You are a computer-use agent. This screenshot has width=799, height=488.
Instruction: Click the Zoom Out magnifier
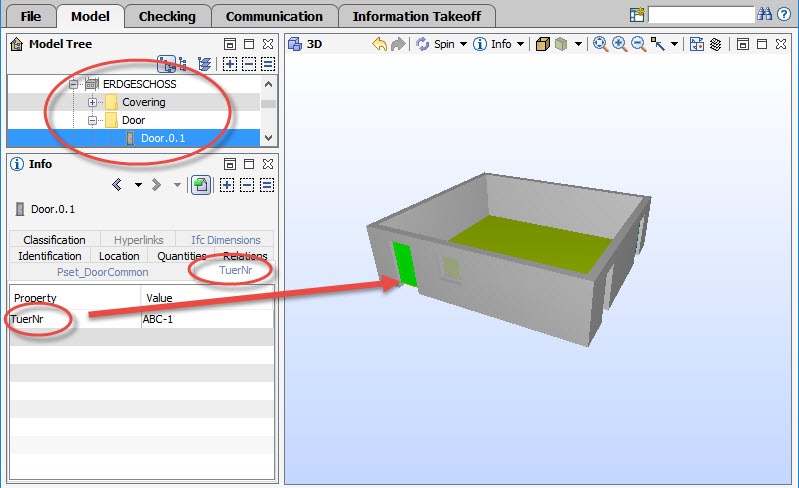click(638, 44)
